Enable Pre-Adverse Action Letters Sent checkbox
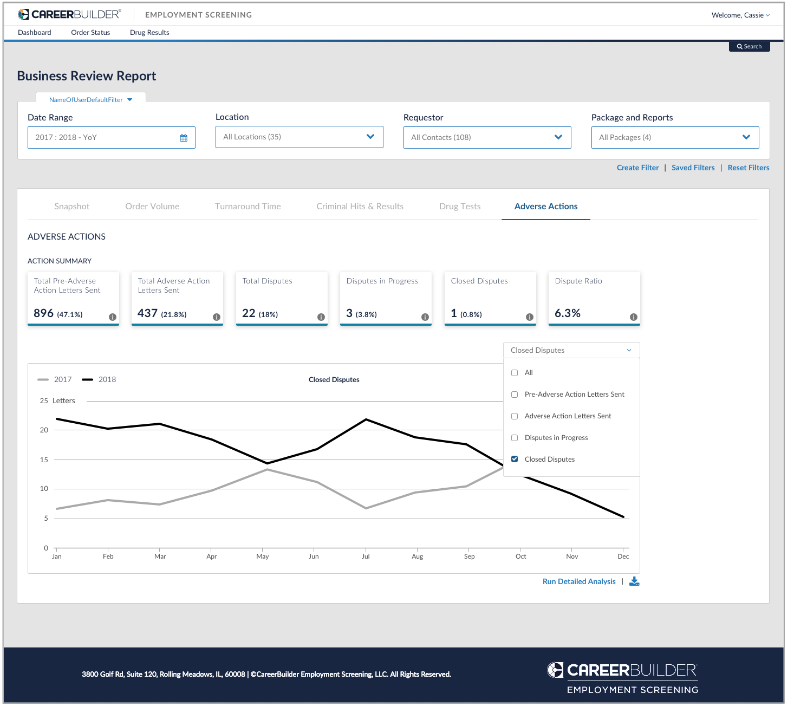The width and height of the screenshot is (787, 706). point(514,395)
